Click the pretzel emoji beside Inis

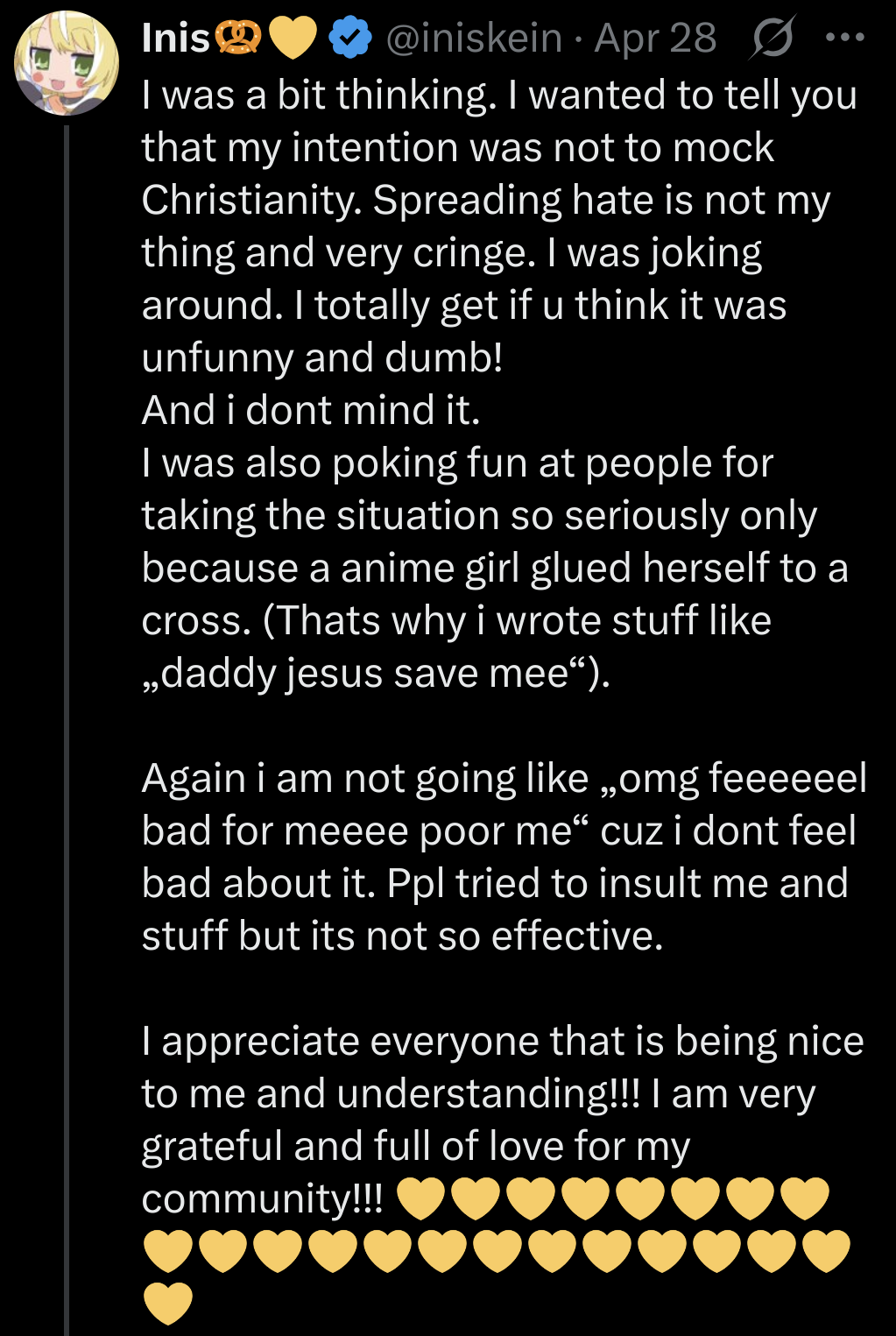(x=238, y=39)
